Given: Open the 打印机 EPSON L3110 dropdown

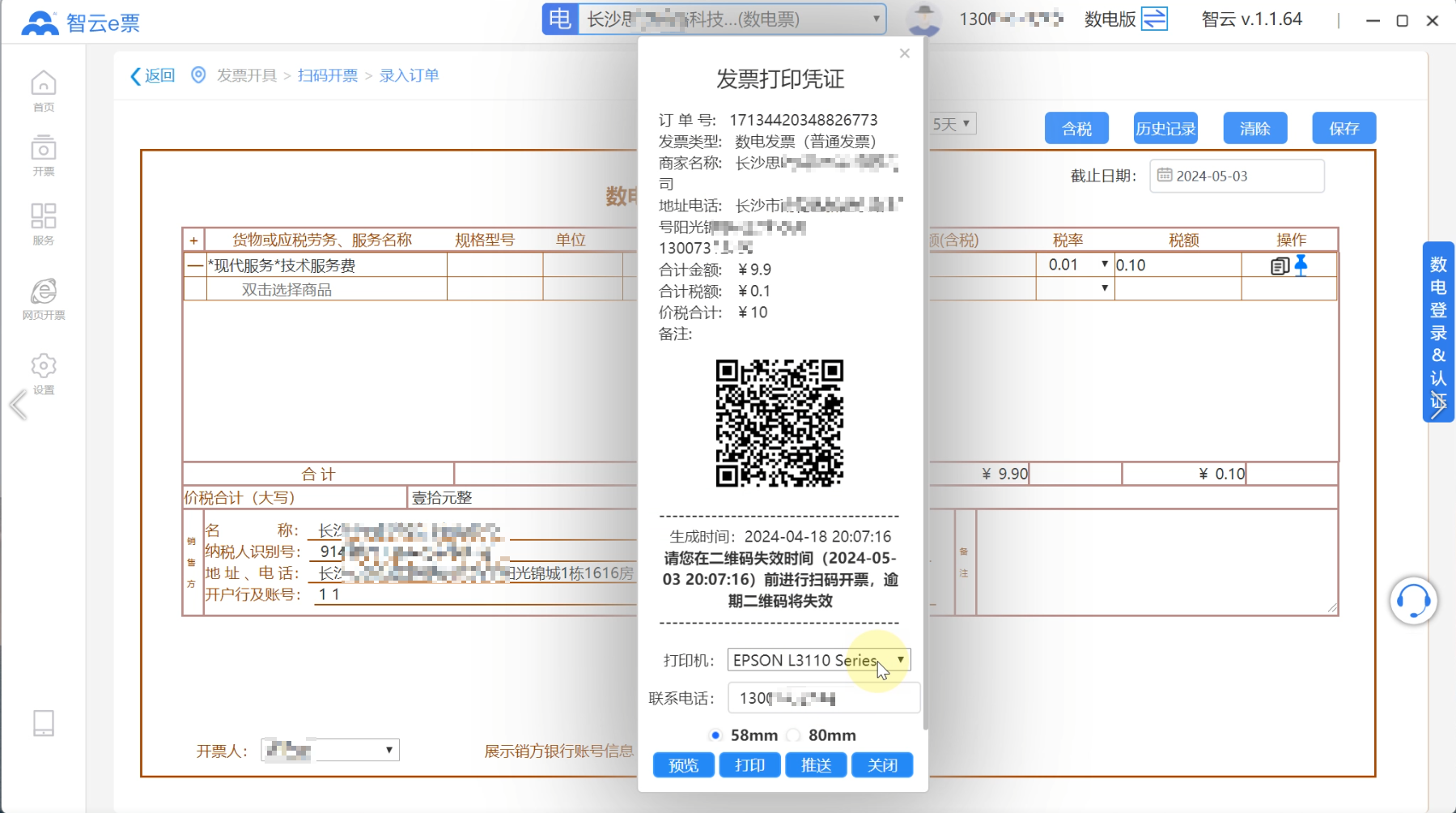Looking at the screenshot, I should [819, 660].
